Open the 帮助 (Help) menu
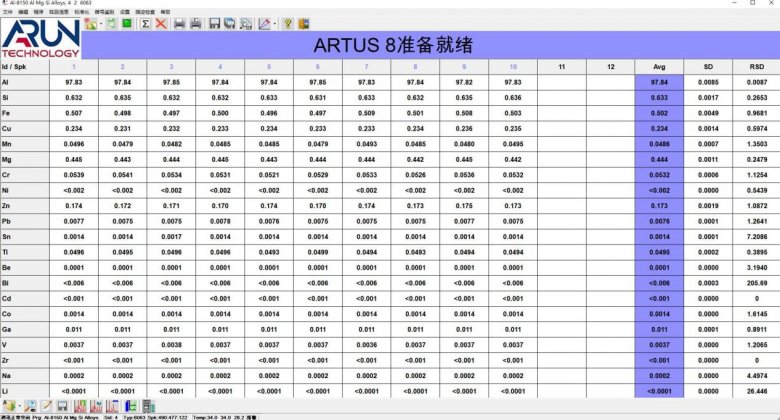The height and width of the screenshot is (420, 780). click(164, 12)
